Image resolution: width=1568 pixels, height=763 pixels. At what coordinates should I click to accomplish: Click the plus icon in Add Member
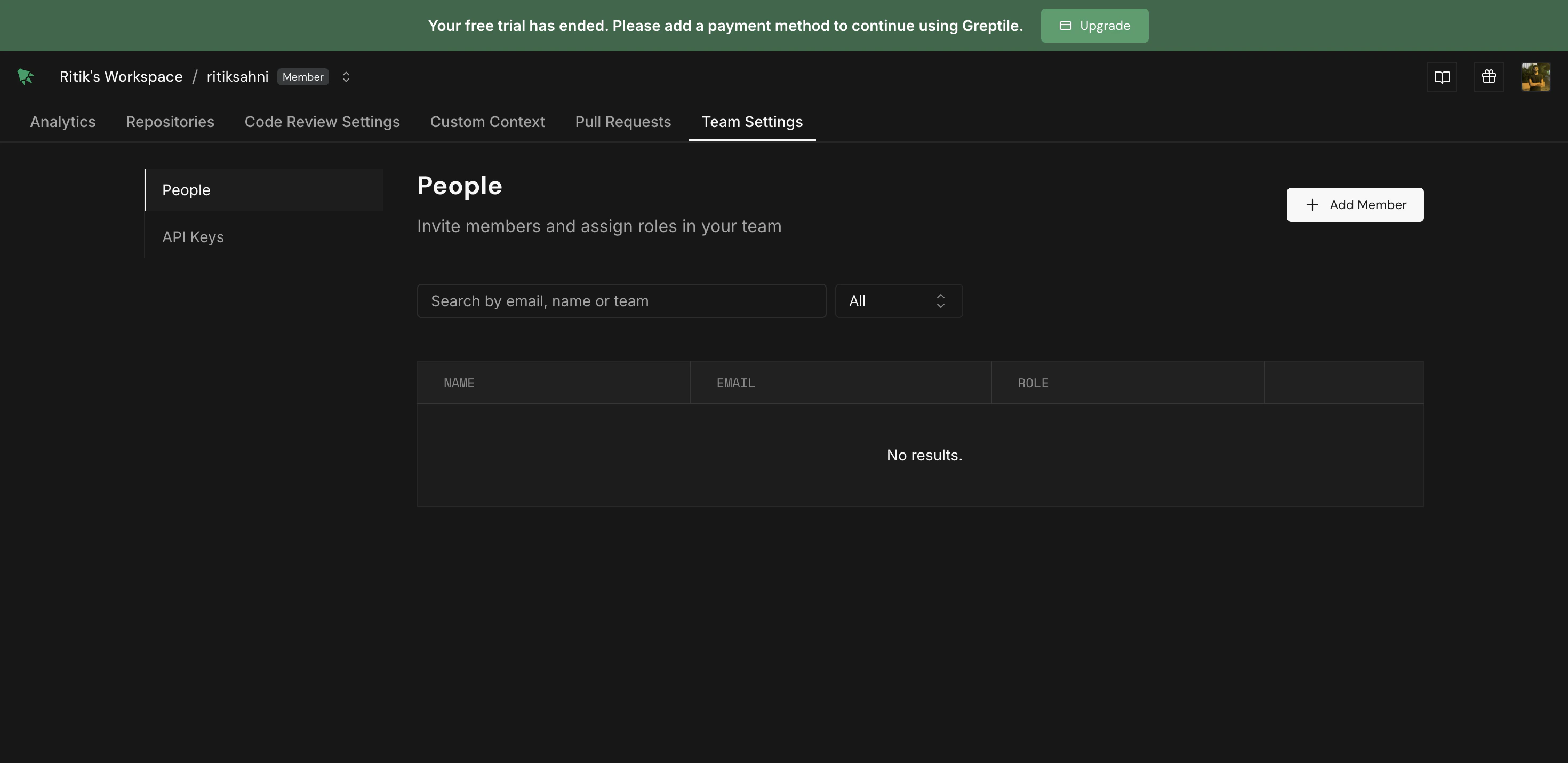pos(1313,205)
